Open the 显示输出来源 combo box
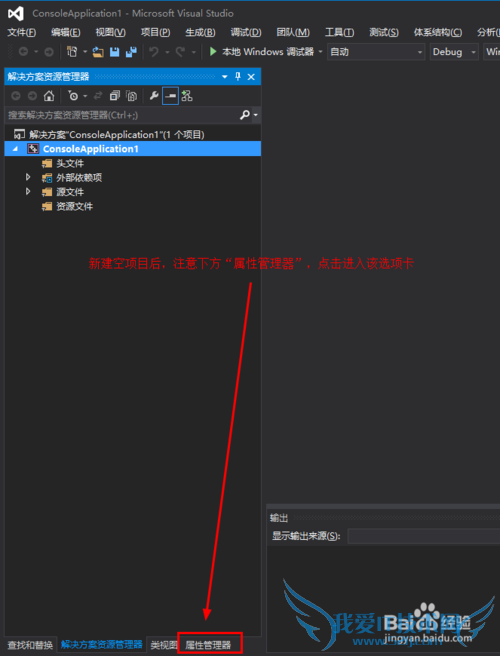Screen dimensions: 500x656 coord(424,536)
